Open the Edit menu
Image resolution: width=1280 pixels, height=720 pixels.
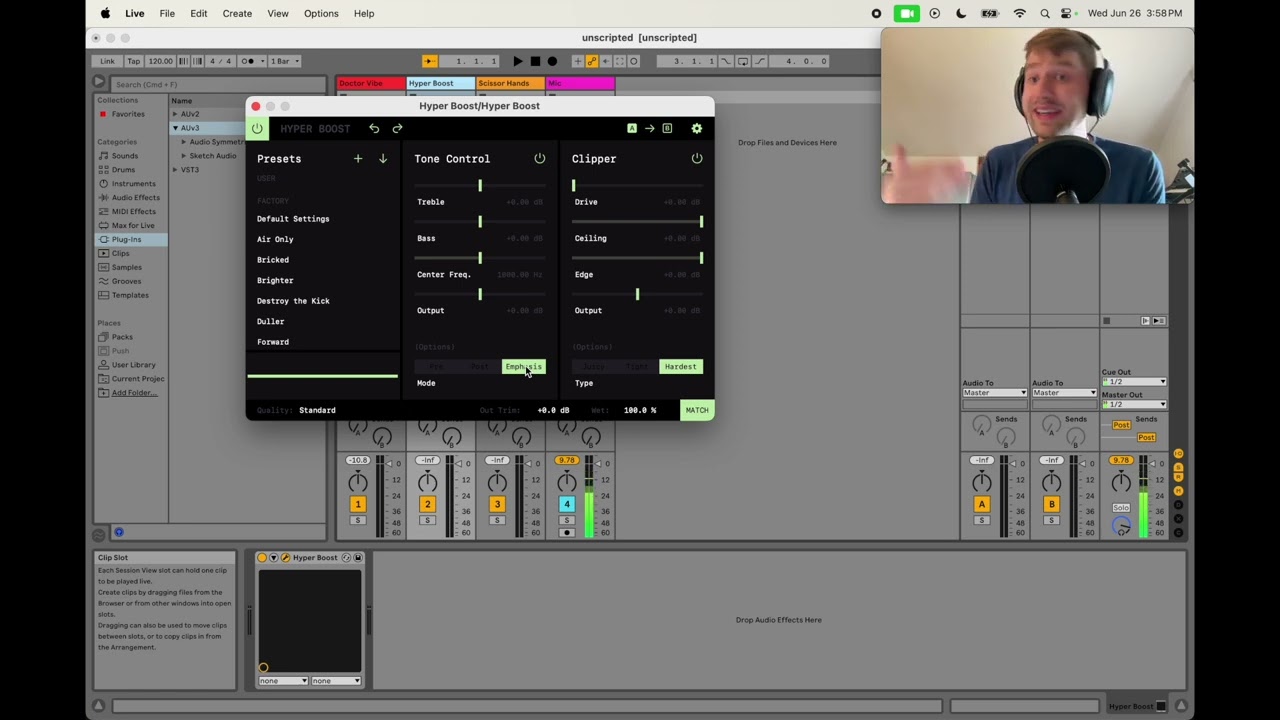(199, 13)
